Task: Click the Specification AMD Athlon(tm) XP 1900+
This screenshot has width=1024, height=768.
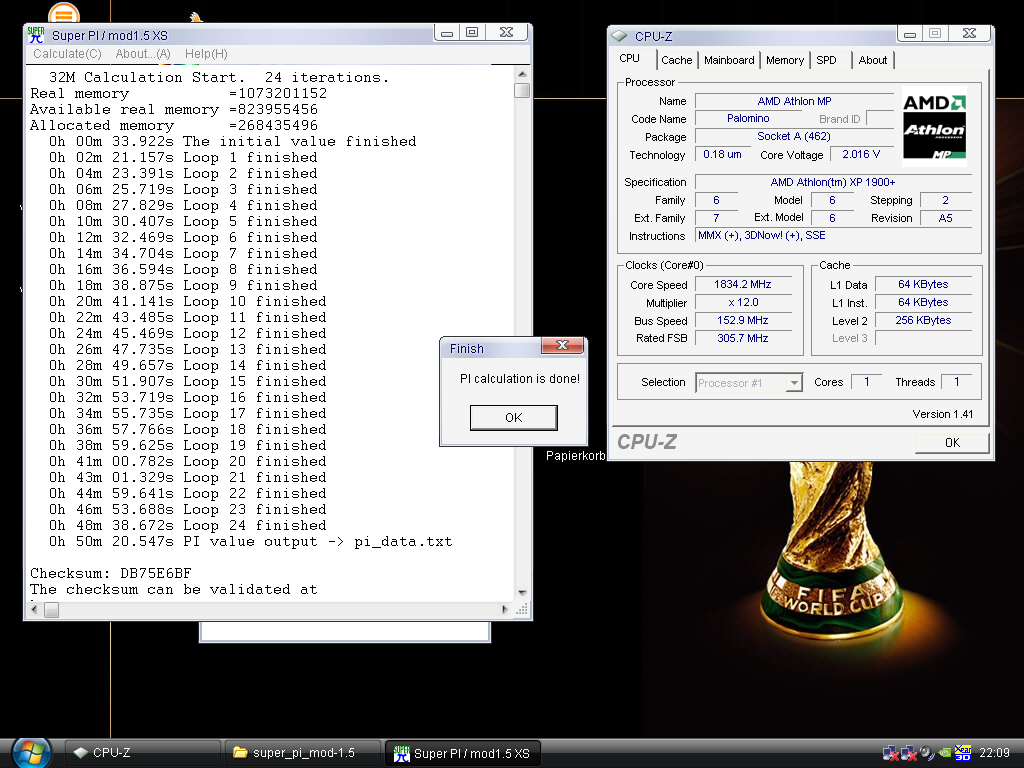Action: pyautogui.click(x=833, y=182)
